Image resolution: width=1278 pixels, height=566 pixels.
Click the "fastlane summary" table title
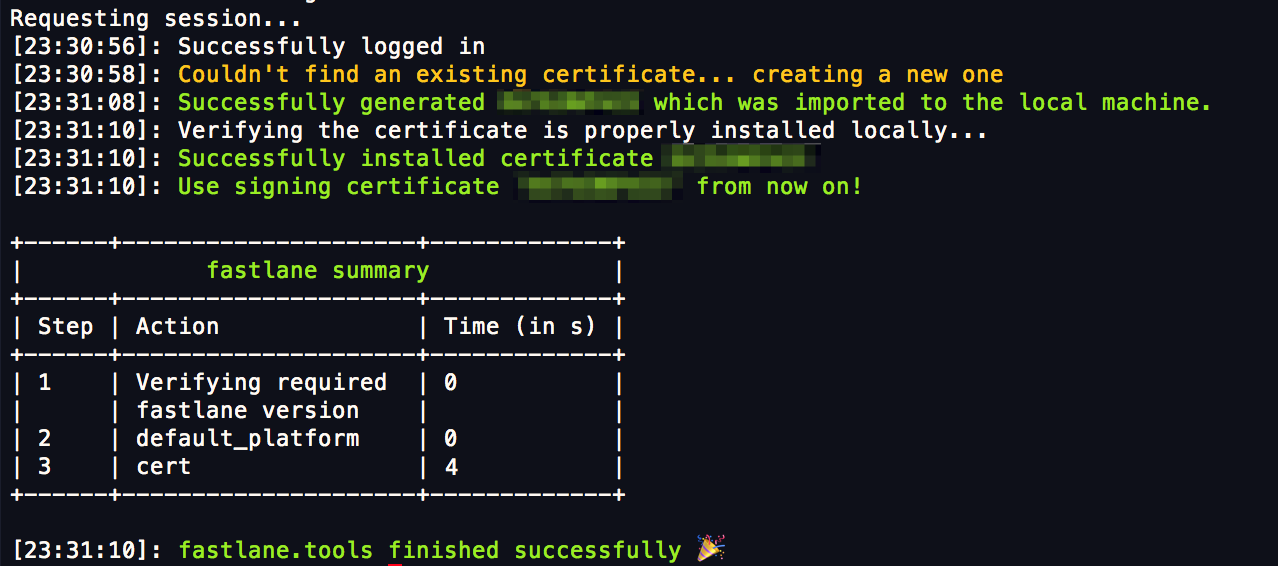[x=318, y=270]
